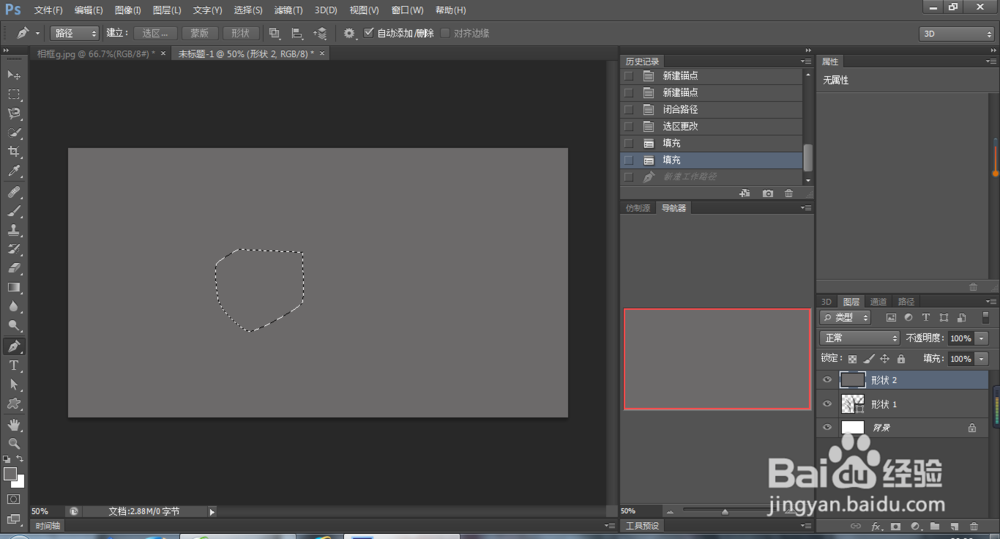Add layer style fx
Viewport: 1000px width, 539px height.
876,526
